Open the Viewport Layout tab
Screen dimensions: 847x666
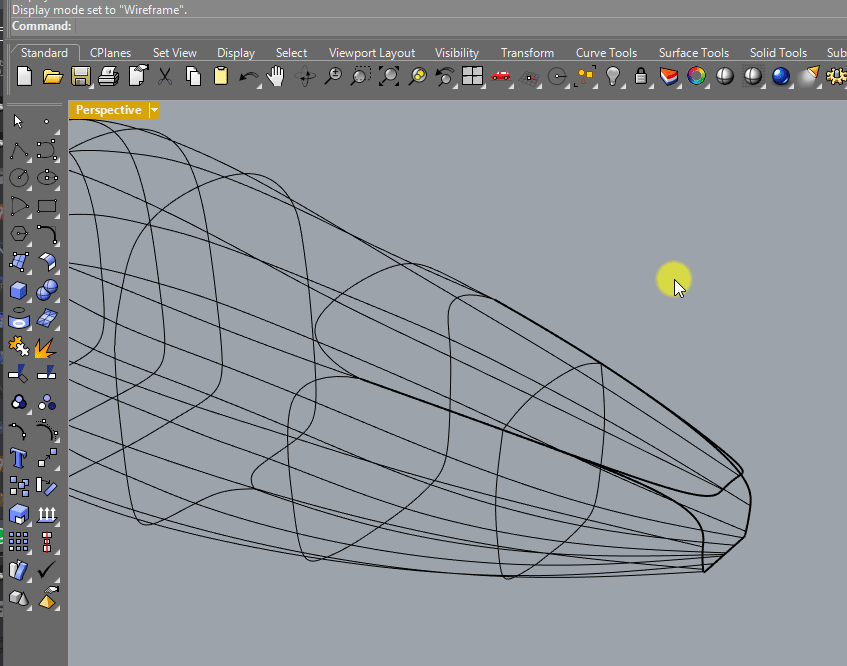tap(371, 53)
